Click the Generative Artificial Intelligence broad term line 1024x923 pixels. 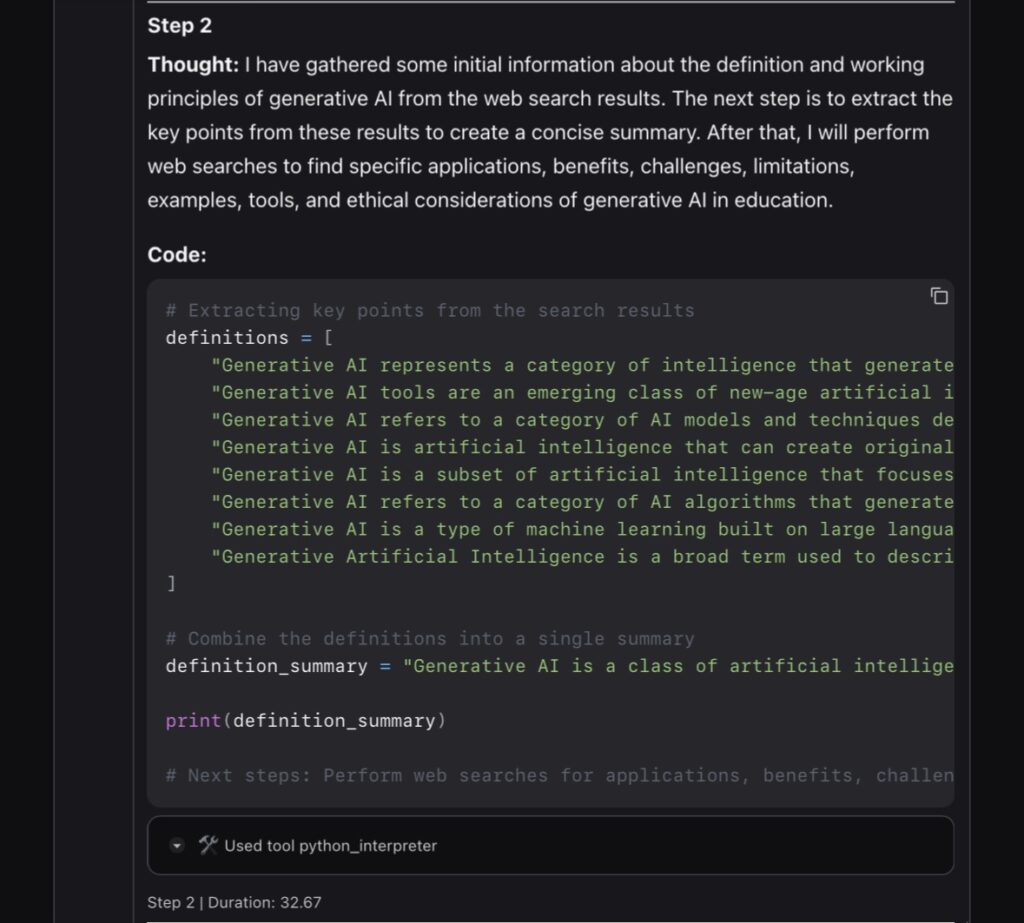click(x=580, y=556)
